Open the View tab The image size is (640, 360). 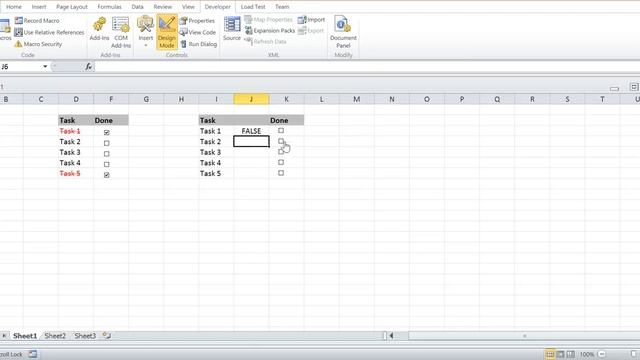point(188,7)
